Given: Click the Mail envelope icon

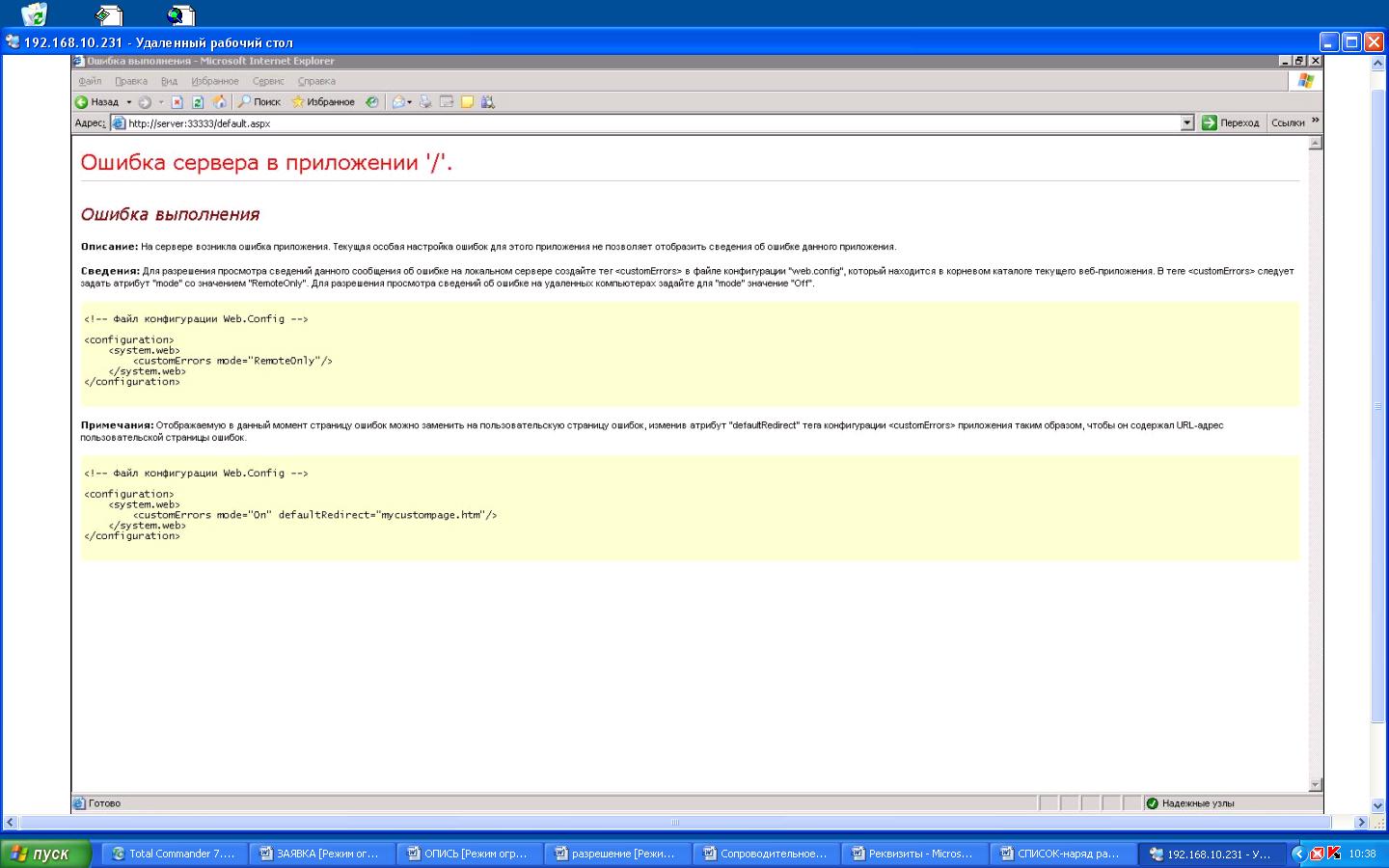Looking at the screenshot, I should [x=398, y=102].
